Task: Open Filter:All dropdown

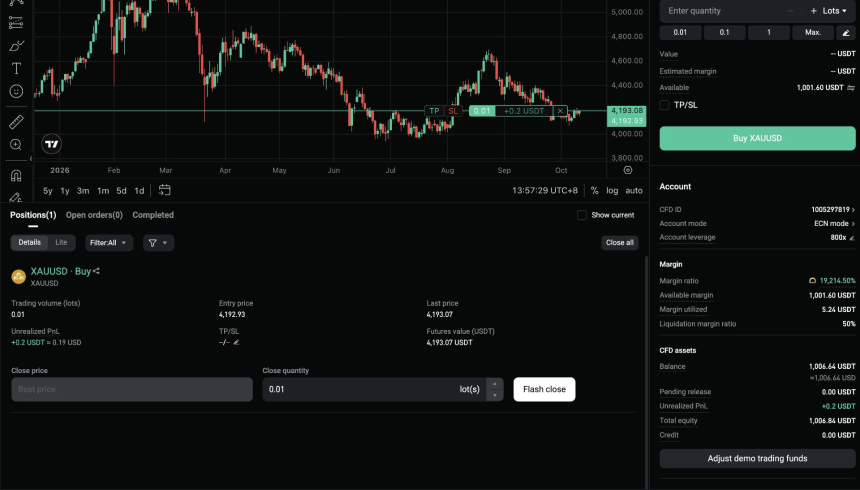Action: [109, 243]
